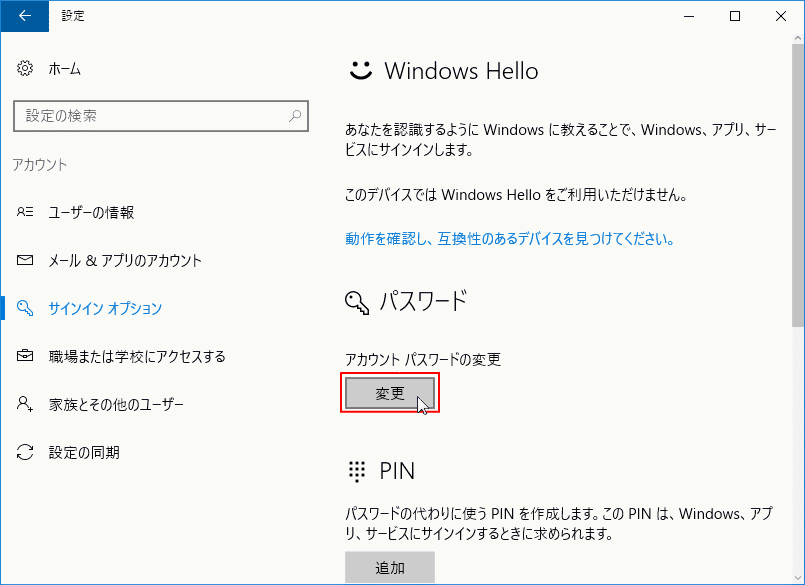Click the パスワード heading text
Viewport: 805px width, 585px height.
coord(423,301)
